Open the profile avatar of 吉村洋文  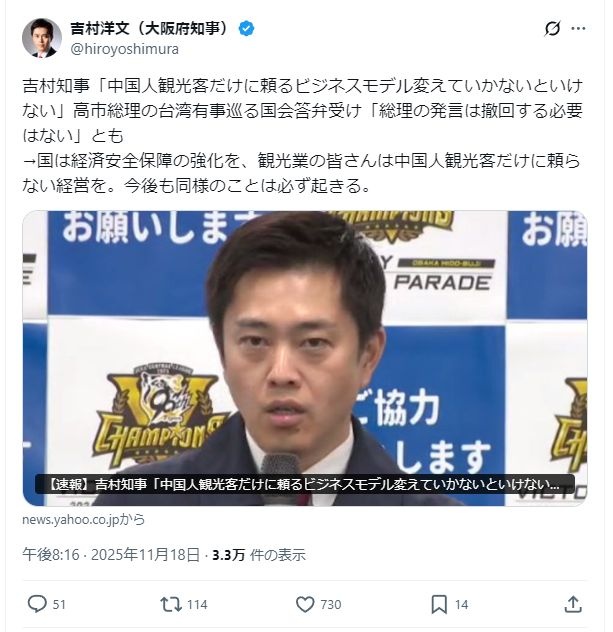tap(42, 38)
